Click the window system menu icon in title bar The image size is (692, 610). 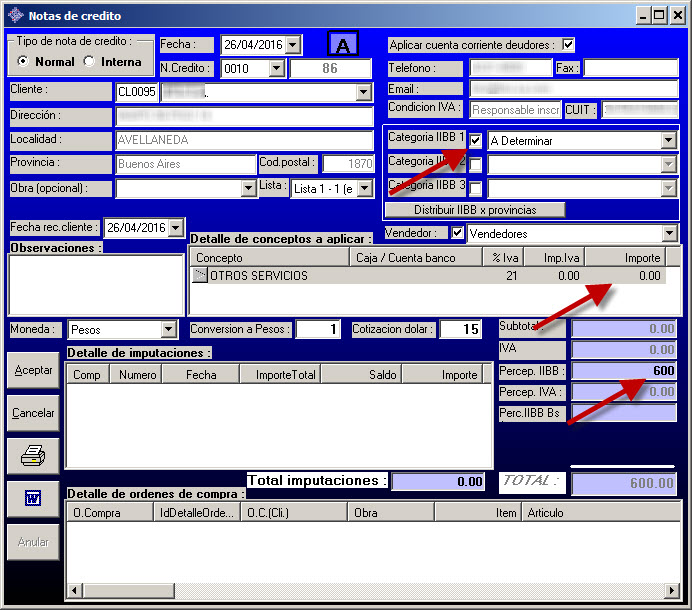14,15
